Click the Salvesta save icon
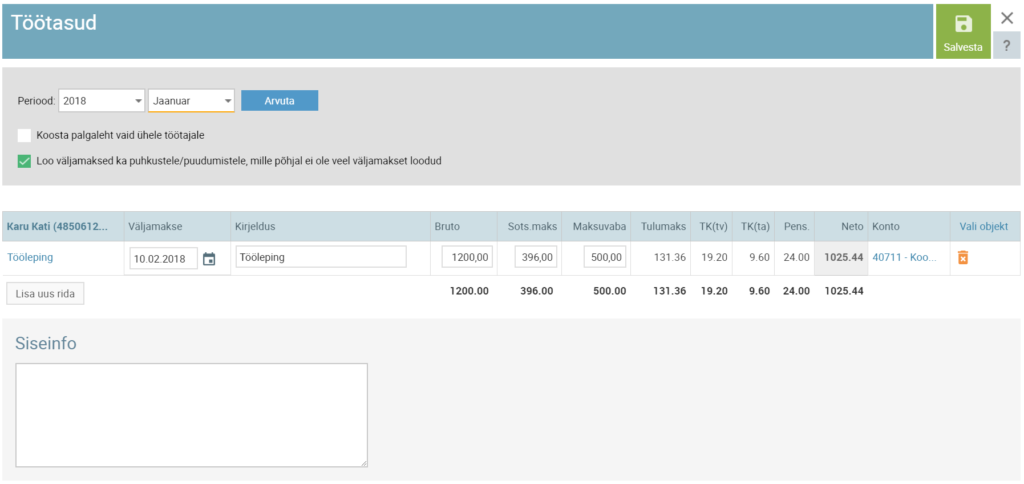This screenshot has width=1024, height=484. point(963,25)
